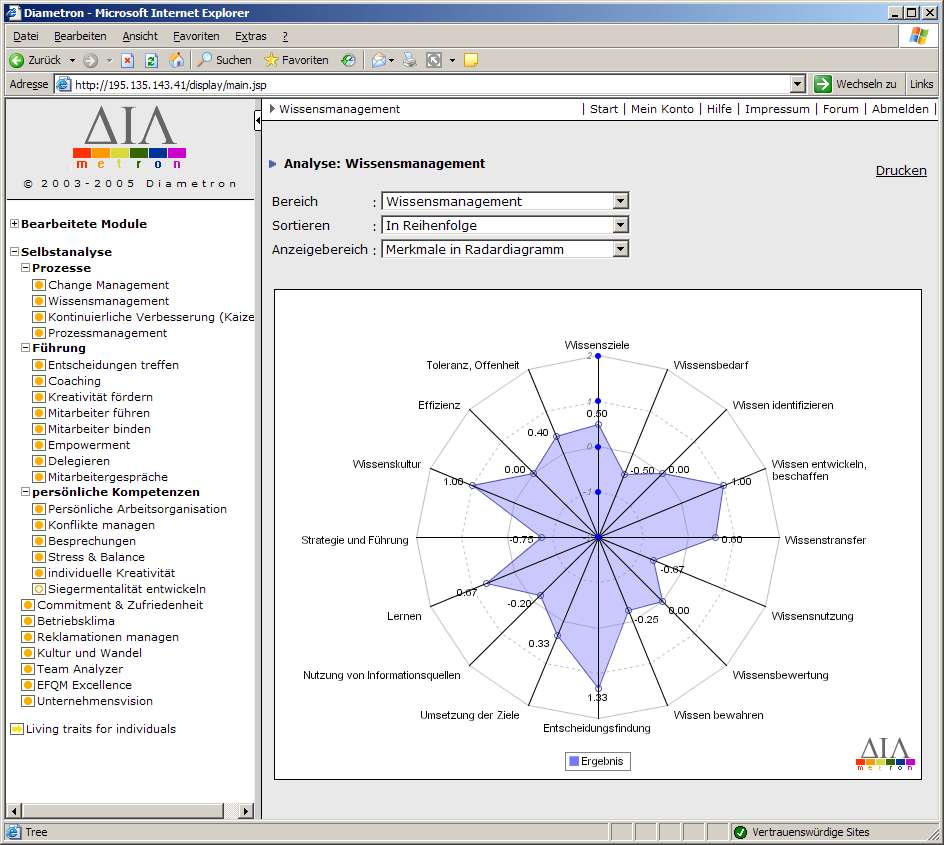Click the home page icon
The image size is (944, 845).
176,60
